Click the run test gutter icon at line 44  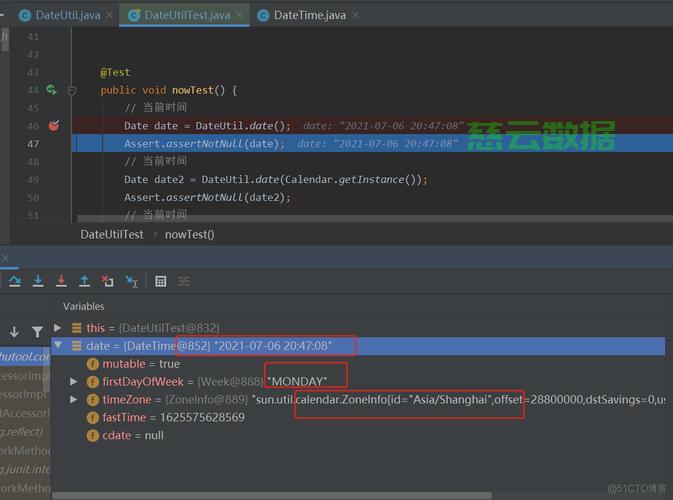pos(51,90)
